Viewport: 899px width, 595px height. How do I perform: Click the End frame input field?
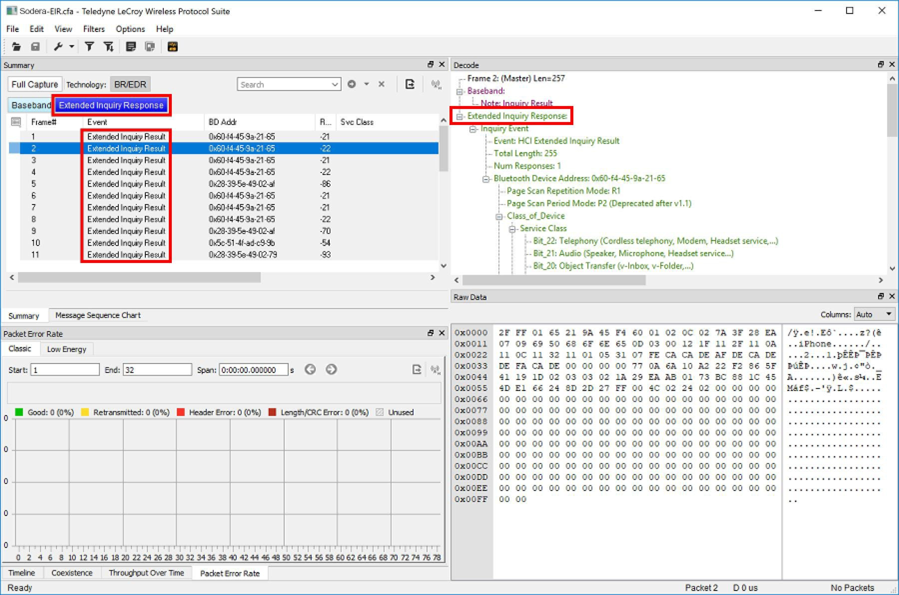[157, 370]
